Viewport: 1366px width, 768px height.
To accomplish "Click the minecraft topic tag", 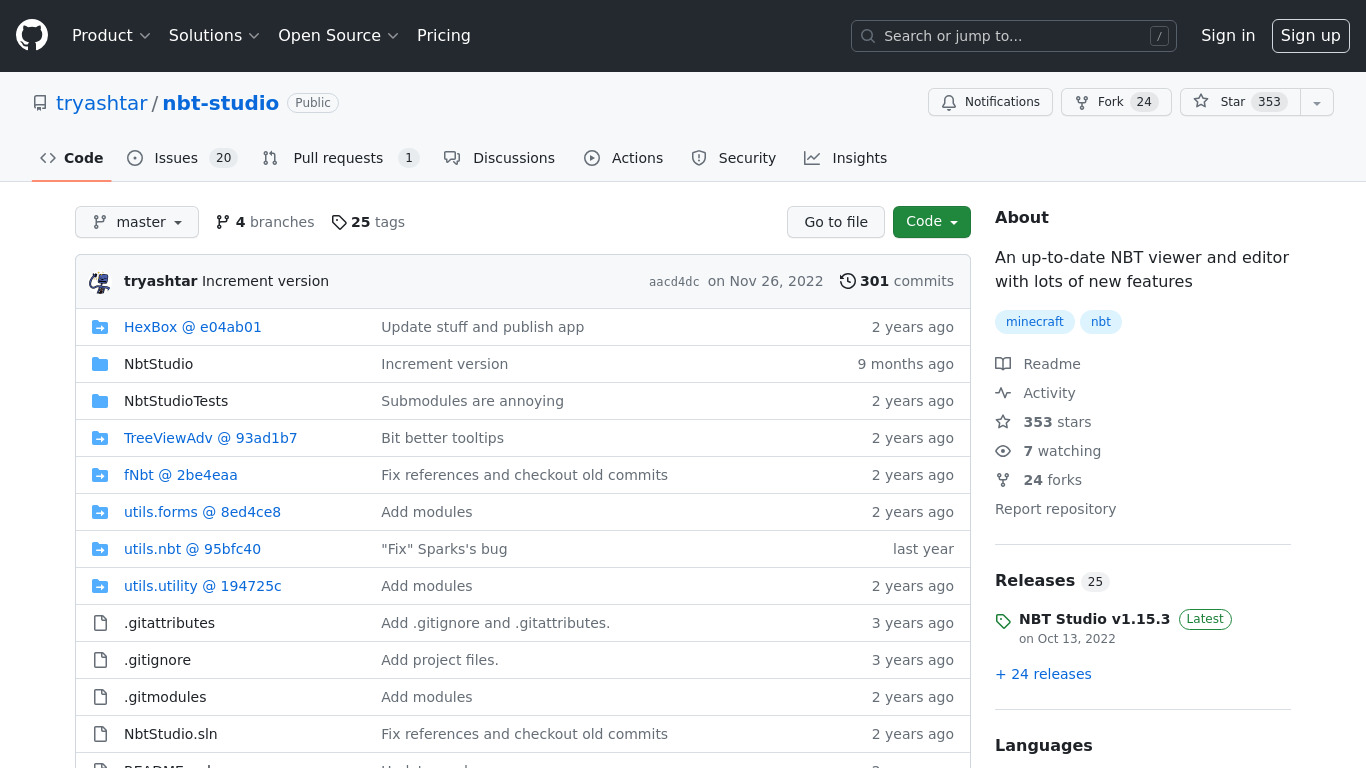I will tap(1034, 322).
